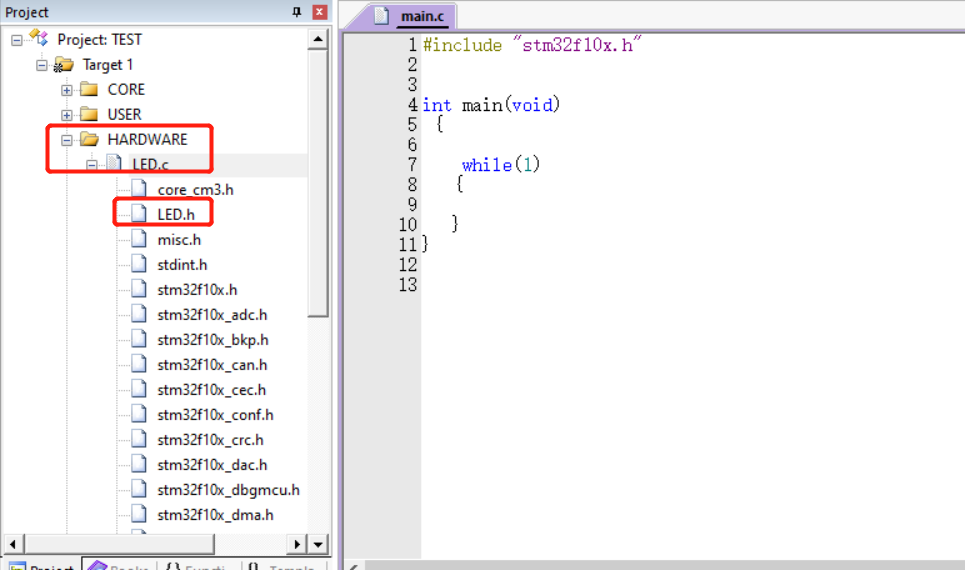Click the Project: TEST workspace icon
965x570 pixels.
(39, 38)
